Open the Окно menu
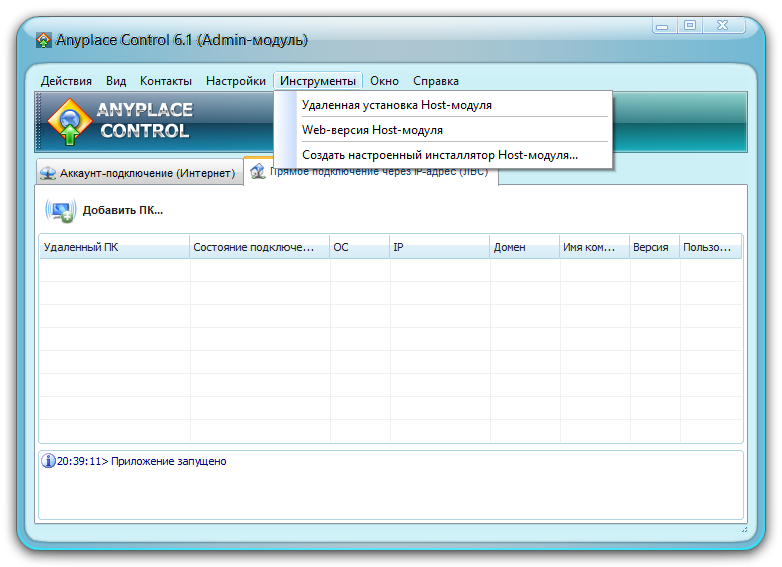 (x=384, y=81)
